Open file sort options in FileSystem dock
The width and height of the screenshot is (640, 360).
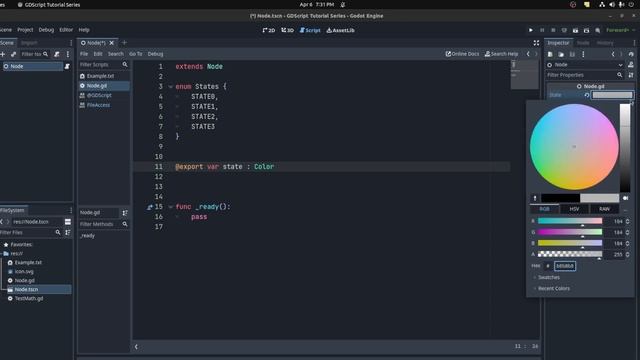pyautogui.click(x=68, y=232)
